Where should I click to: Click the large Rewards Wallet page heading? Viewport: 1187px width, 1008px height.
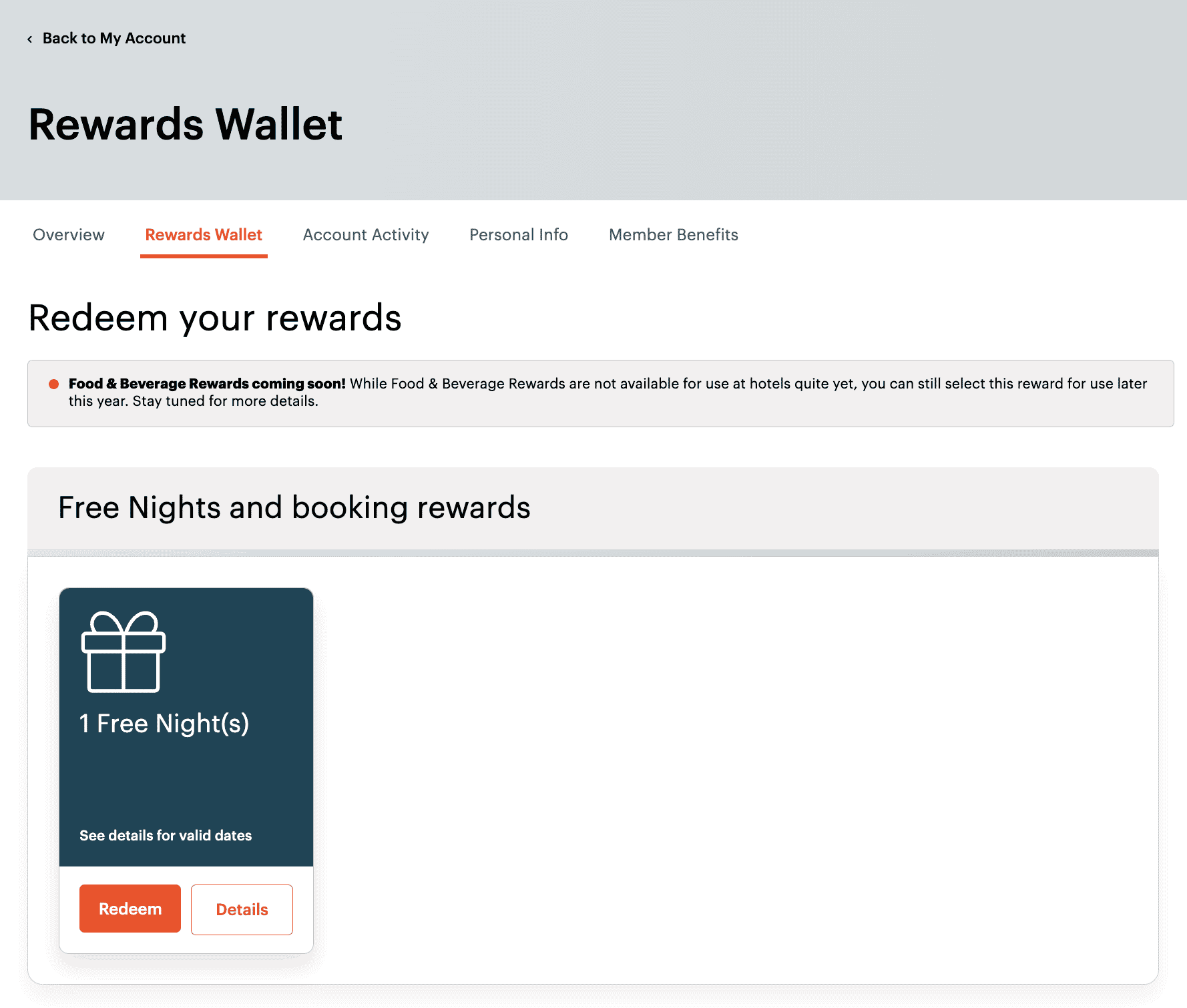pyautogui.click(x=186, y=125)
